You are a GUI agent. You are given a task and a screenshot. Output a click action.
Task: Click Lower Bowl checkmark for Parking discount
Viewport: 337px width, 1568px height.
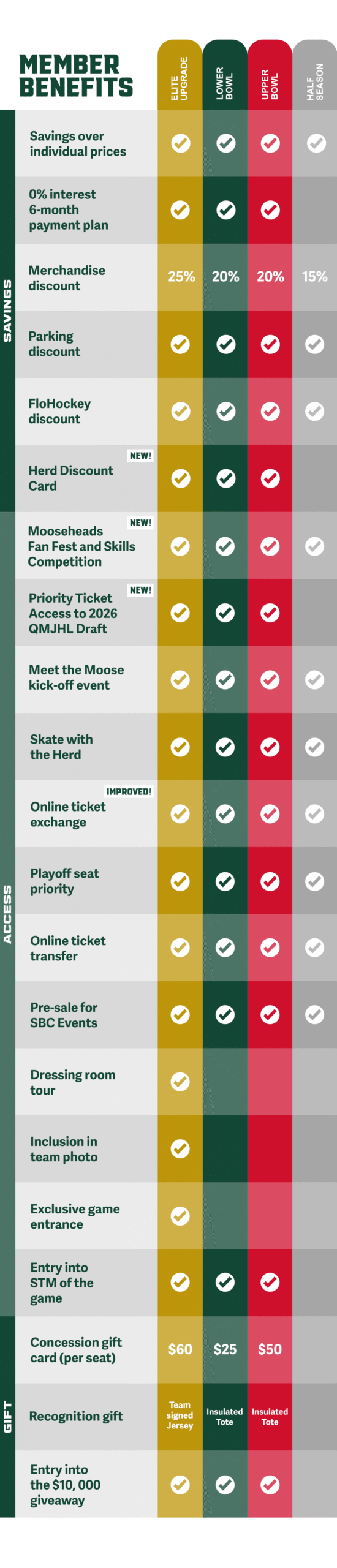[x=225, y=344]
